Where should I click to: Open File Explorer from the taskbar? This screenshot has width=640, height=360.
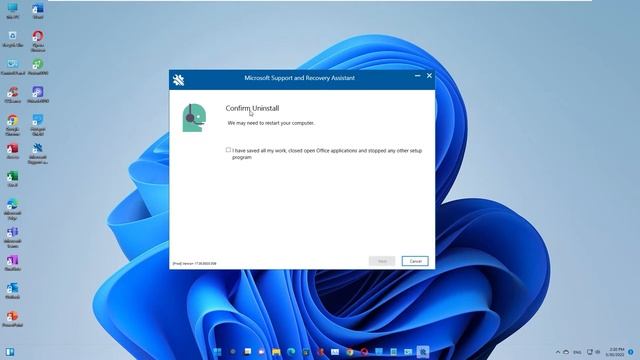point(276,352)
